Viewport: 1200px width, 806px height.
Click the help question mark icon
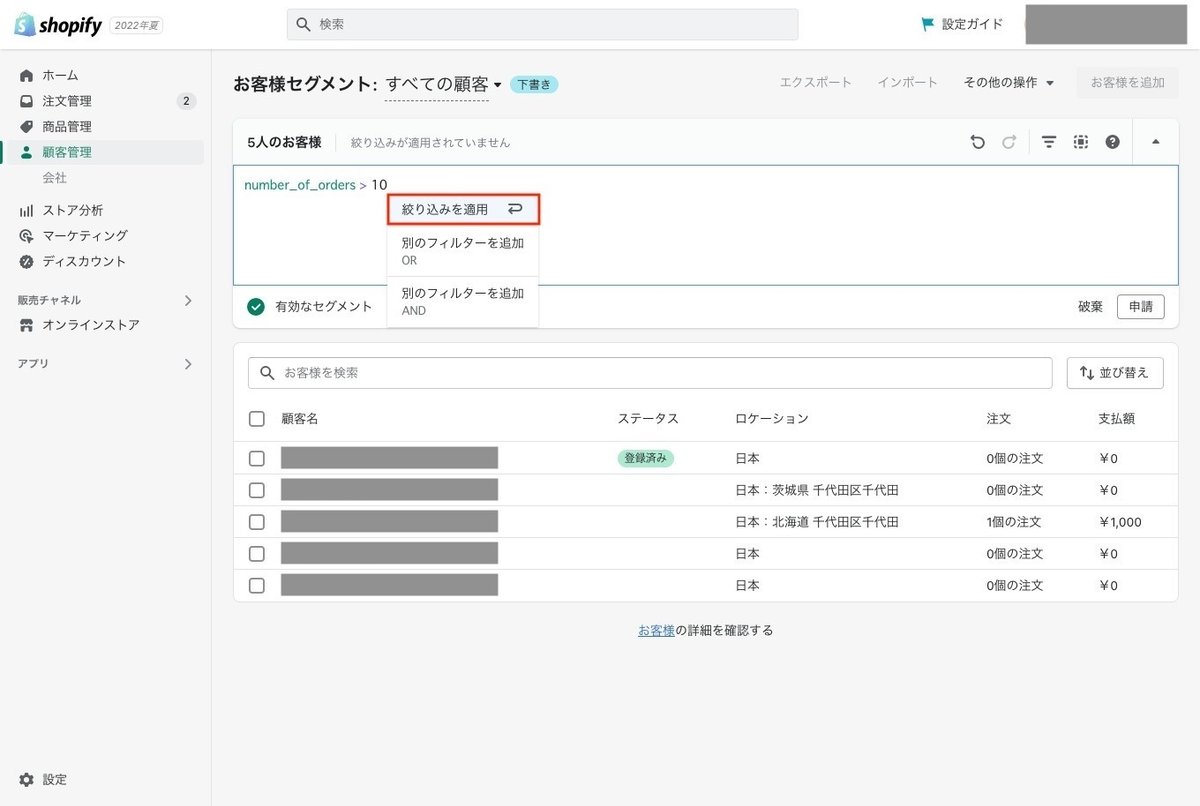1112,142
